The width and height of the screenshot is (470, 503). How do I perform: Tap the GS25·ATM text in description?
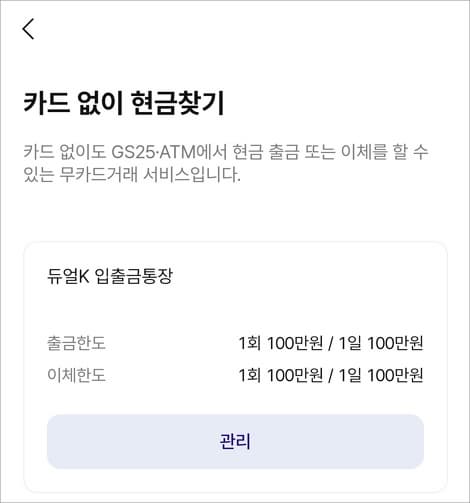click(153, 152)
